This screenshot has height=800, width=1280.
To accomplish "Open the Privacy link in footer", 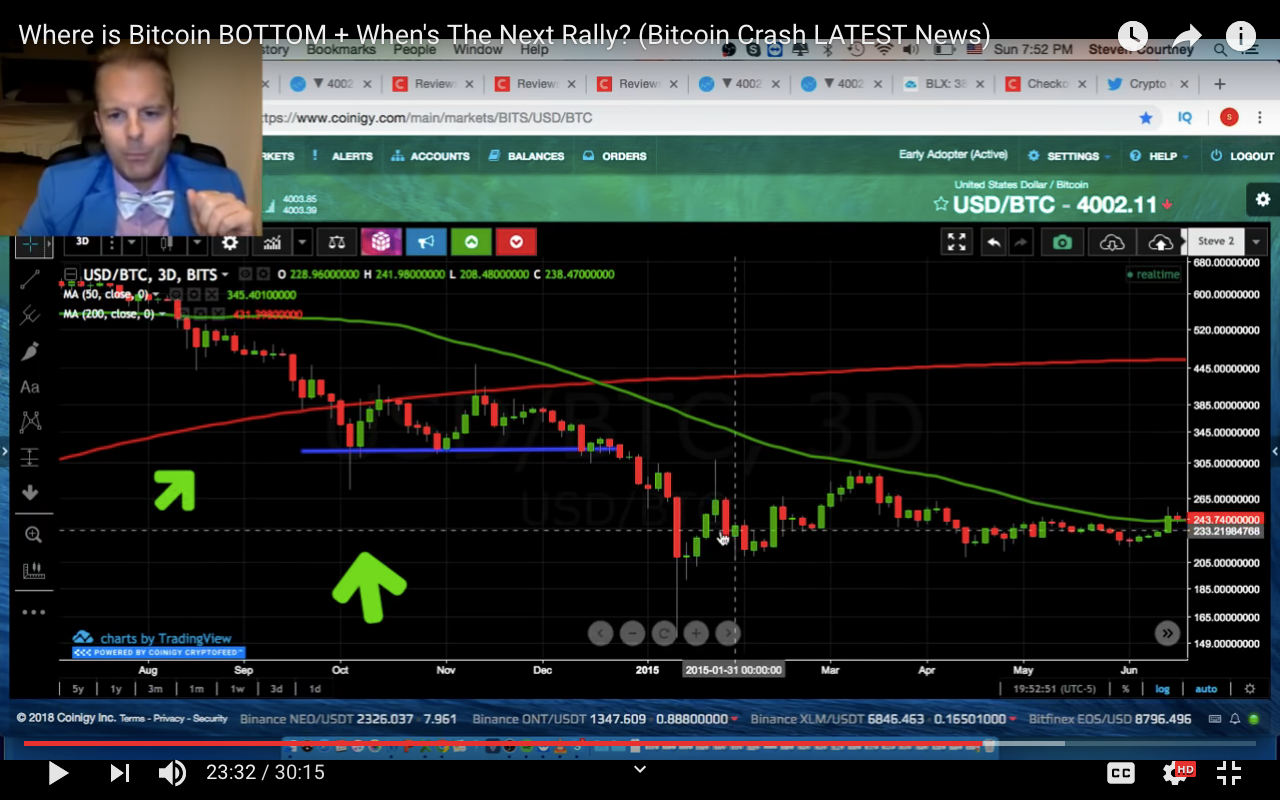I will pyautogui.click(x=170, y=718).
